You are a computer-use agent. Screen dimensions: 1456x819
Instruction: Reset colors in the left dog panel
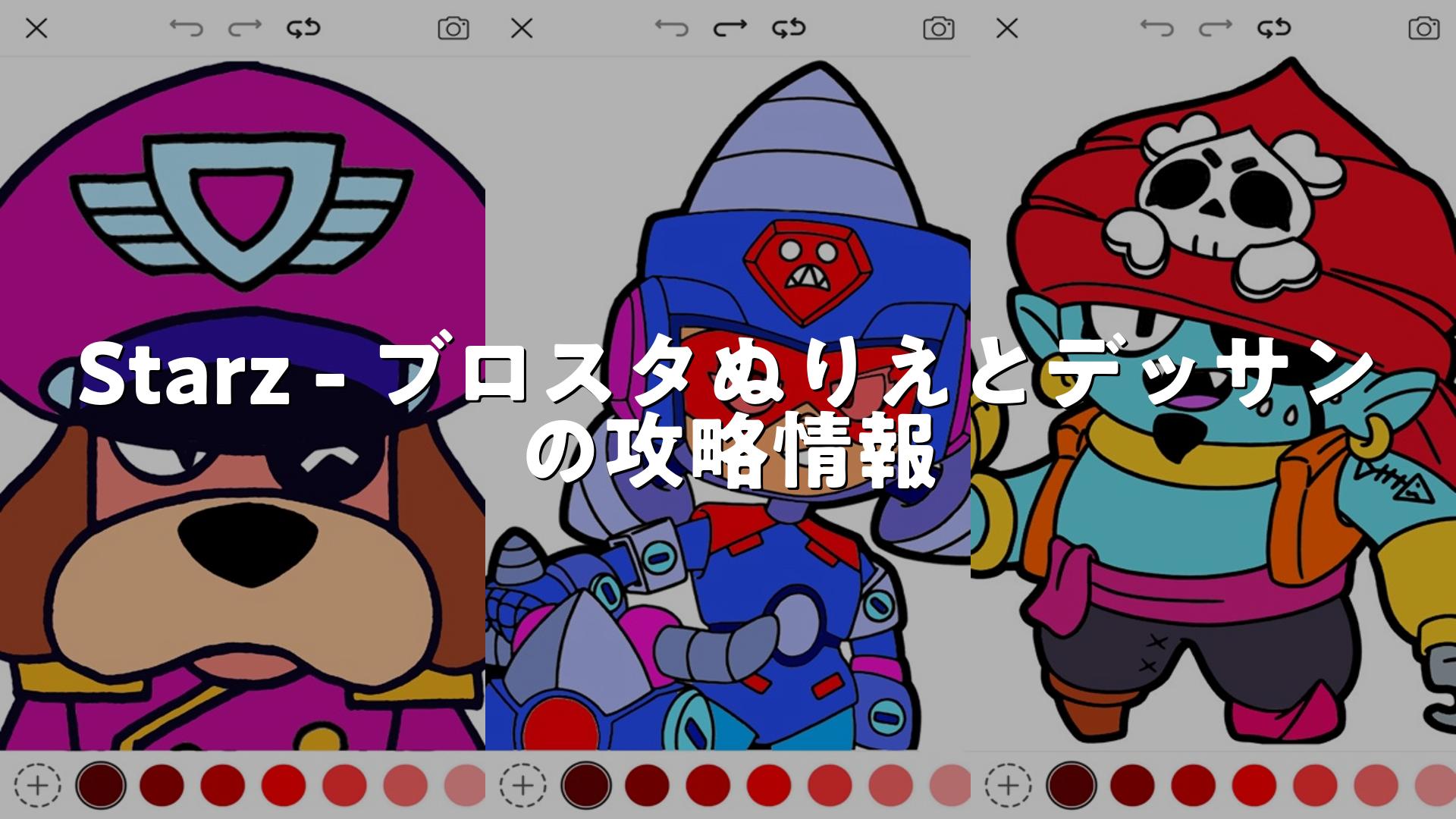[x=303, y=29]
